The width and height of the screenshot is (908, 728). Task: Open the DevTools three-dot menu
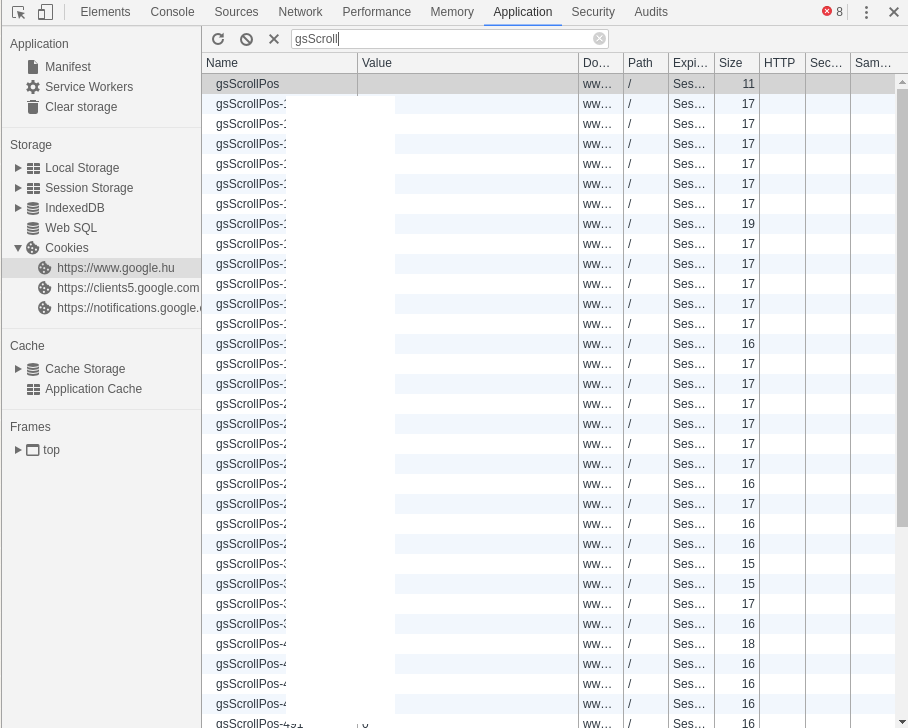(866, 12)
